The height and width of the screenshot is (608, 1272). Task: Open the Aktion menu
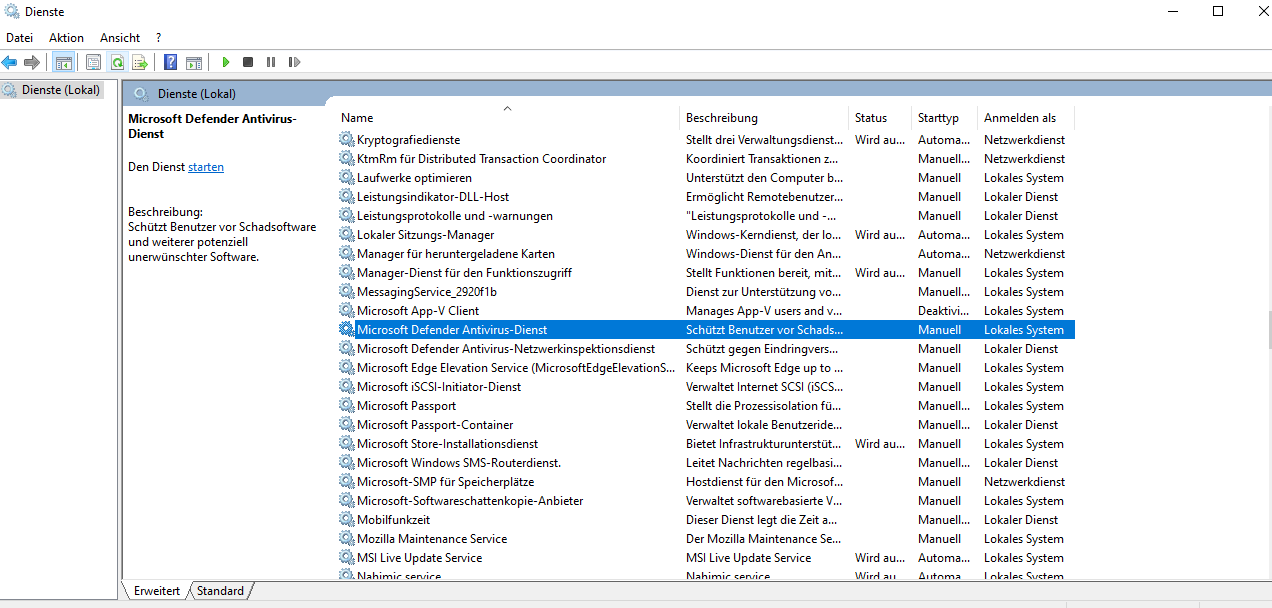[x=67, y=38]
